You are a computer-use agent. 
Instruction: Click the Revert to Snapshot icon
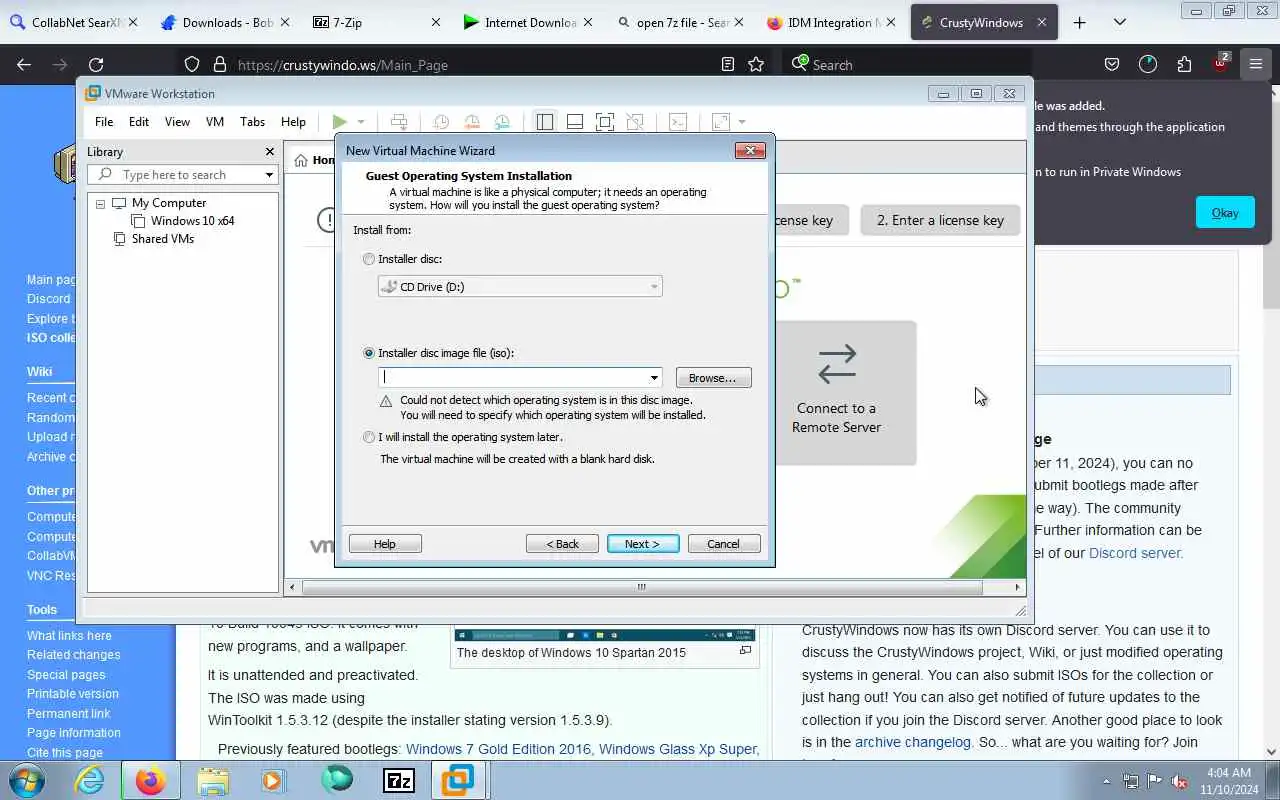pos(471,122)
